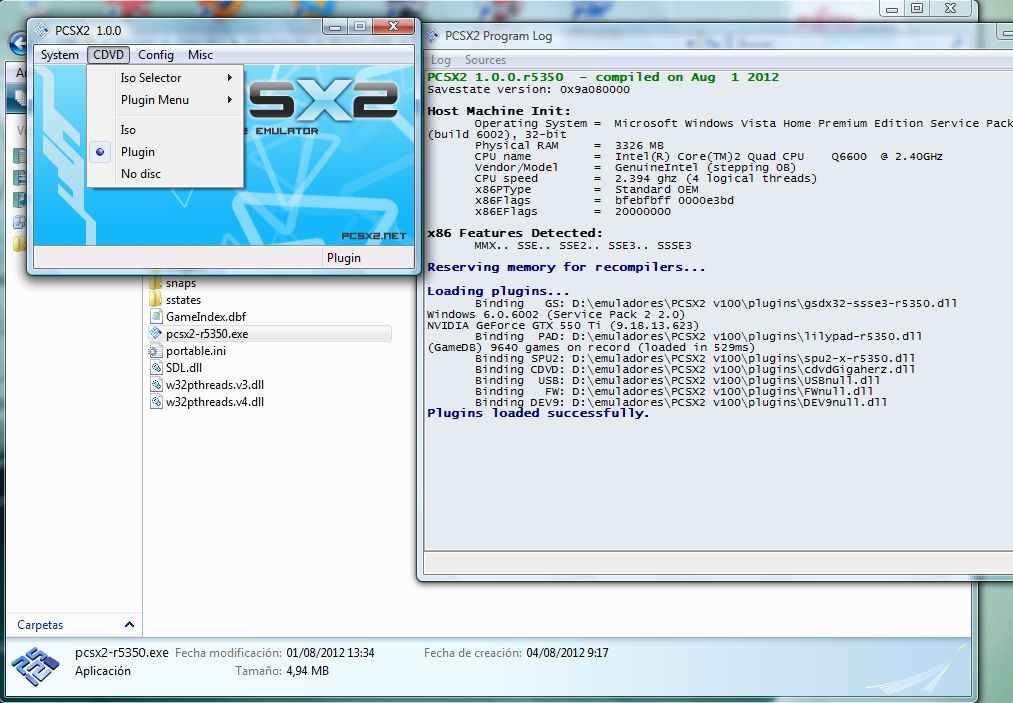Minimize the PCSX2 1.0.0 window
The image size is (1013, 703).
tap(335, 26)
